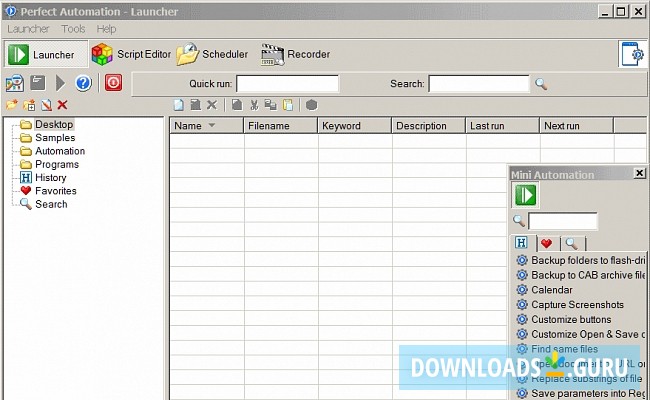Focus the Mini Automation search field
Image resolution: width=650 pixels, height=400 pixels.
[x=563, y=221]
